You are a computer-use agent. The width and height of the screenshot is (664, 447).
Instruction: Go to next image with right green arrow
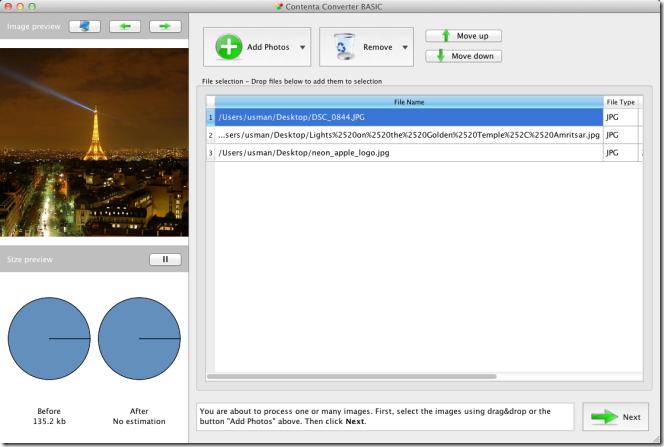pyautogui.click(x=165, y=26)
